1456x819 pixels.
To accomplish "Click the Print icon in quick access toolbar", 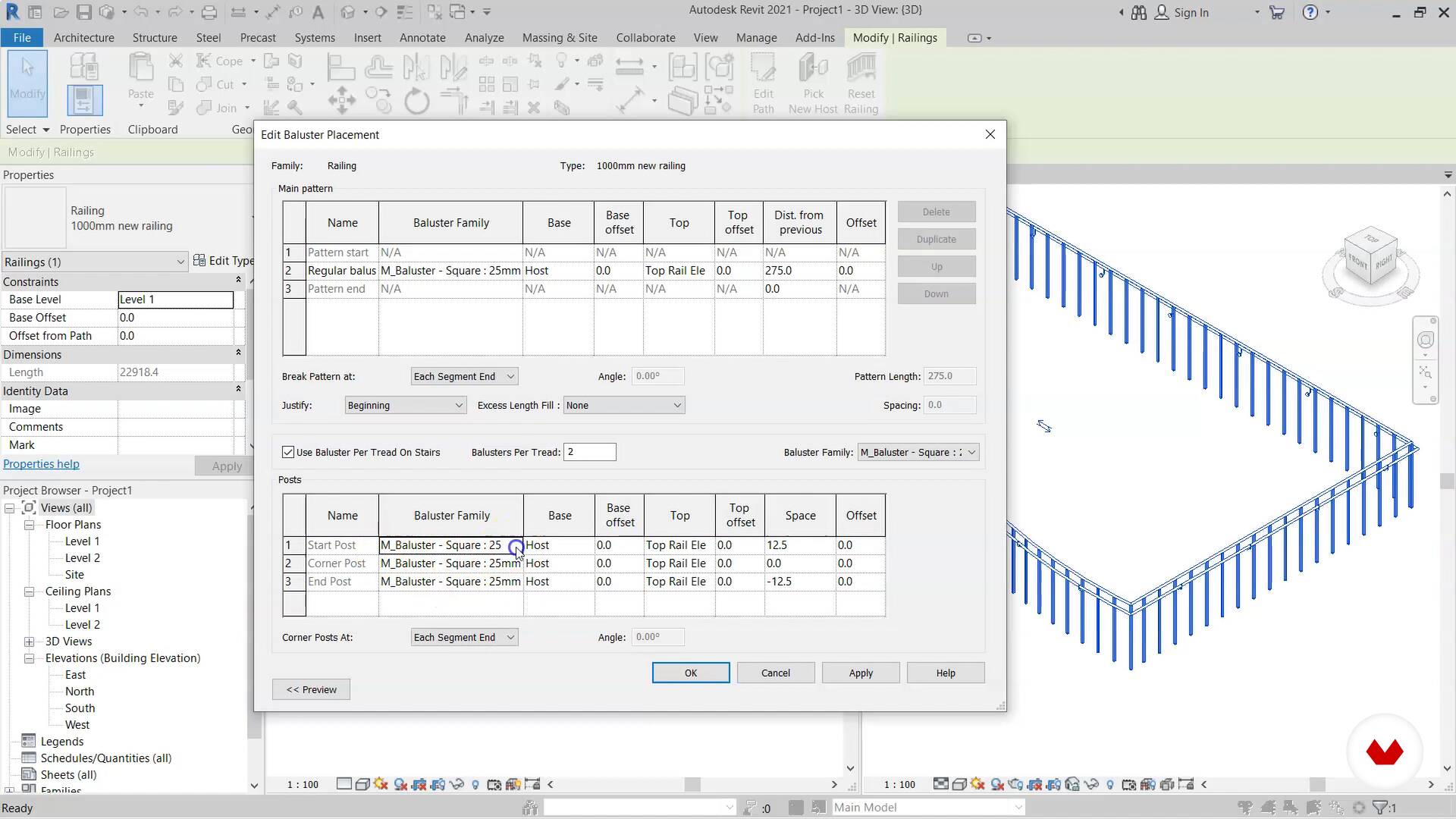I will [209, 12].
